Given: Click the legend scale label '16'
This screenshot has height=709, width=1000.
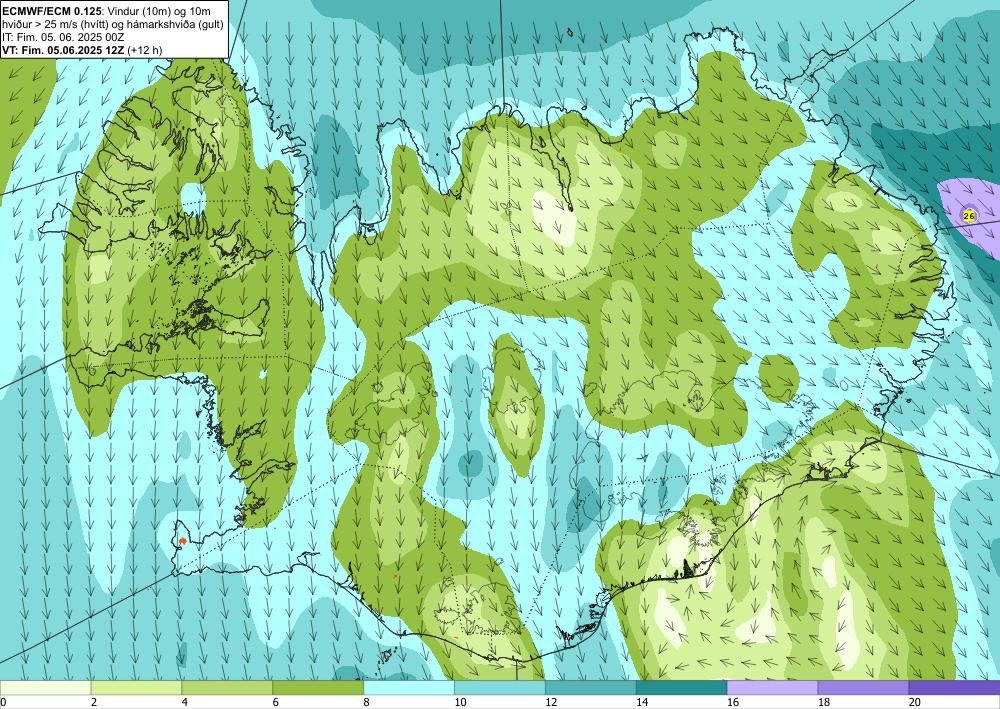Looking at the screenshot, I should pyautogui.click(x=733, y=703).
